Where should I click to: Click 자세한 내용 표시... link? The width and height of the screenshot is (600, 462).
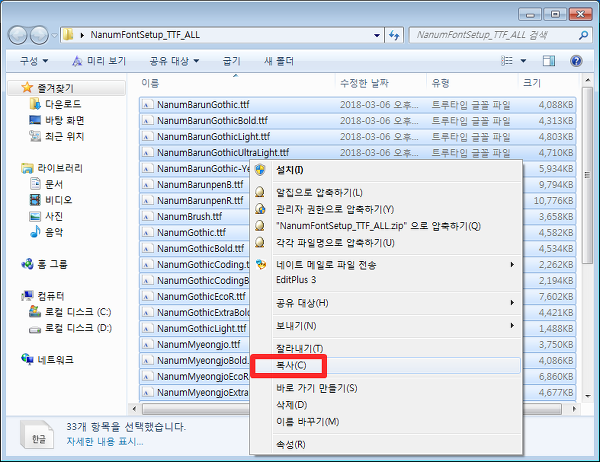[x=105, y=442]
